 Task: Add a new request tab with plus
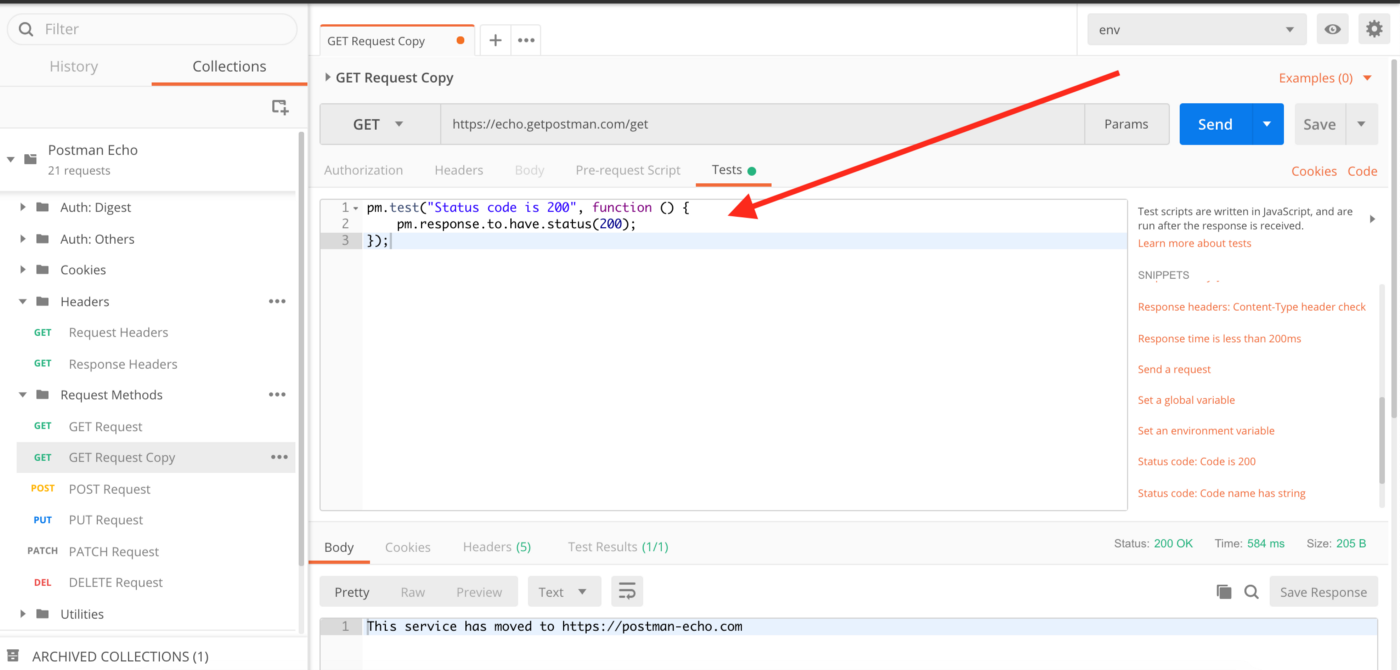[495, 41]
